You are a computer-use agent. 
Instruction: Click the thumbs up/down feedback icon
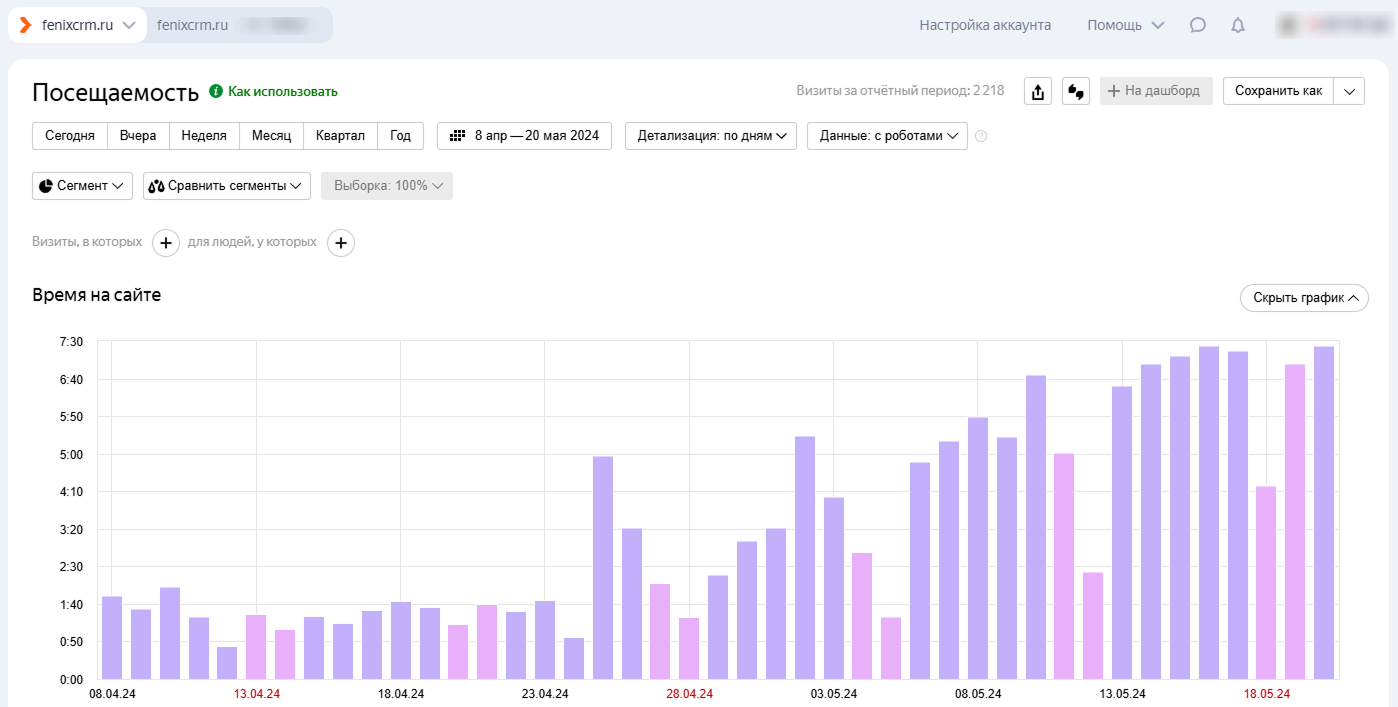pos(1076,92)
